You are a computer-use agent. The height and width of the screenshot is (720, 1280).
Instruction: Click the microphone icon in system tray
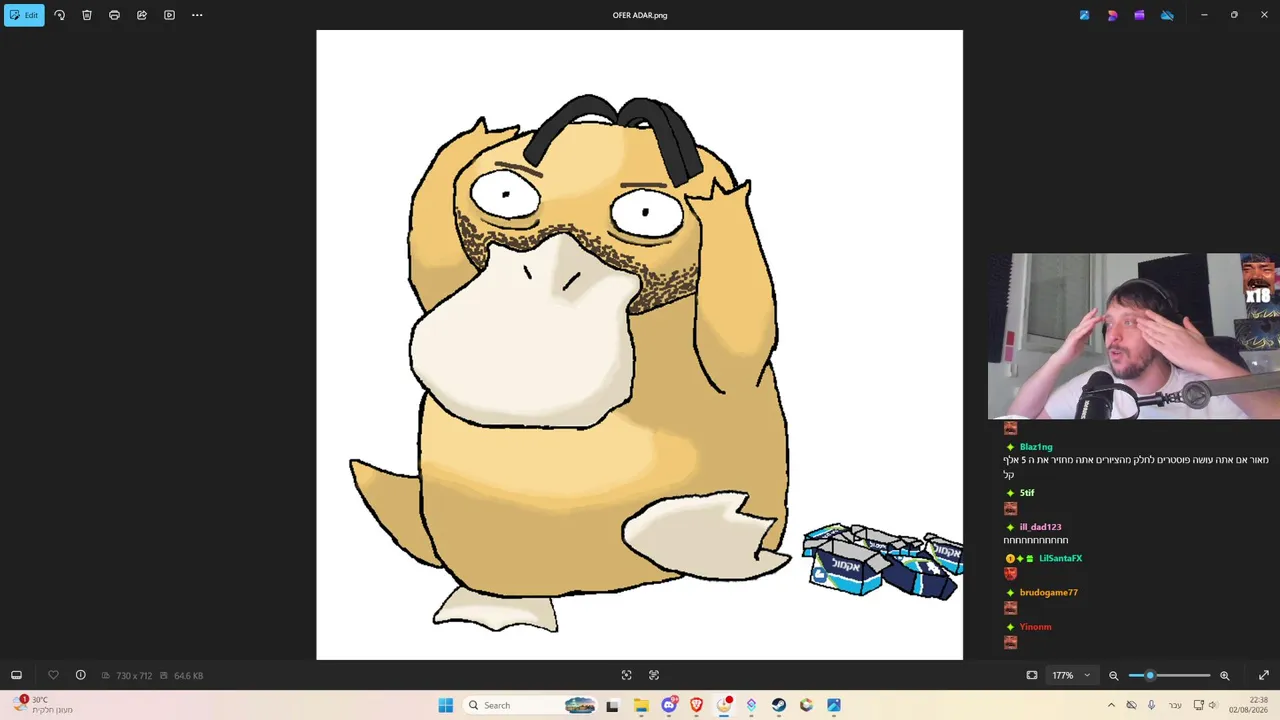pyautogui.click(x=1151, y=705)
